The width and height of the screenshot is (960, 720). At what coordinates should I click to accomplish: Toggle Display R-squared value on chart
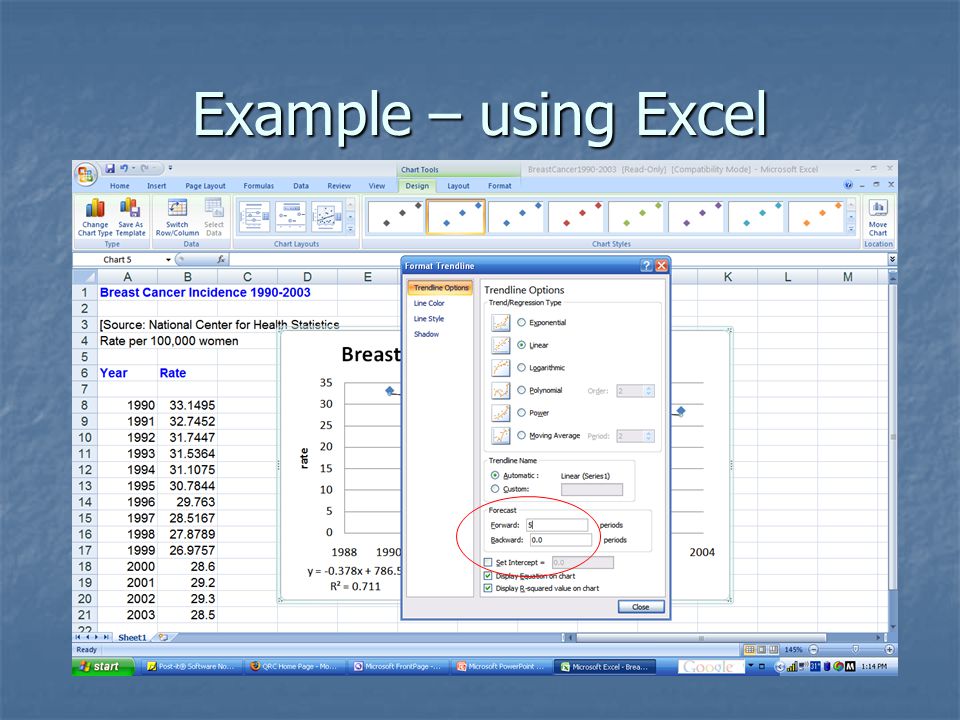[488, 588]
